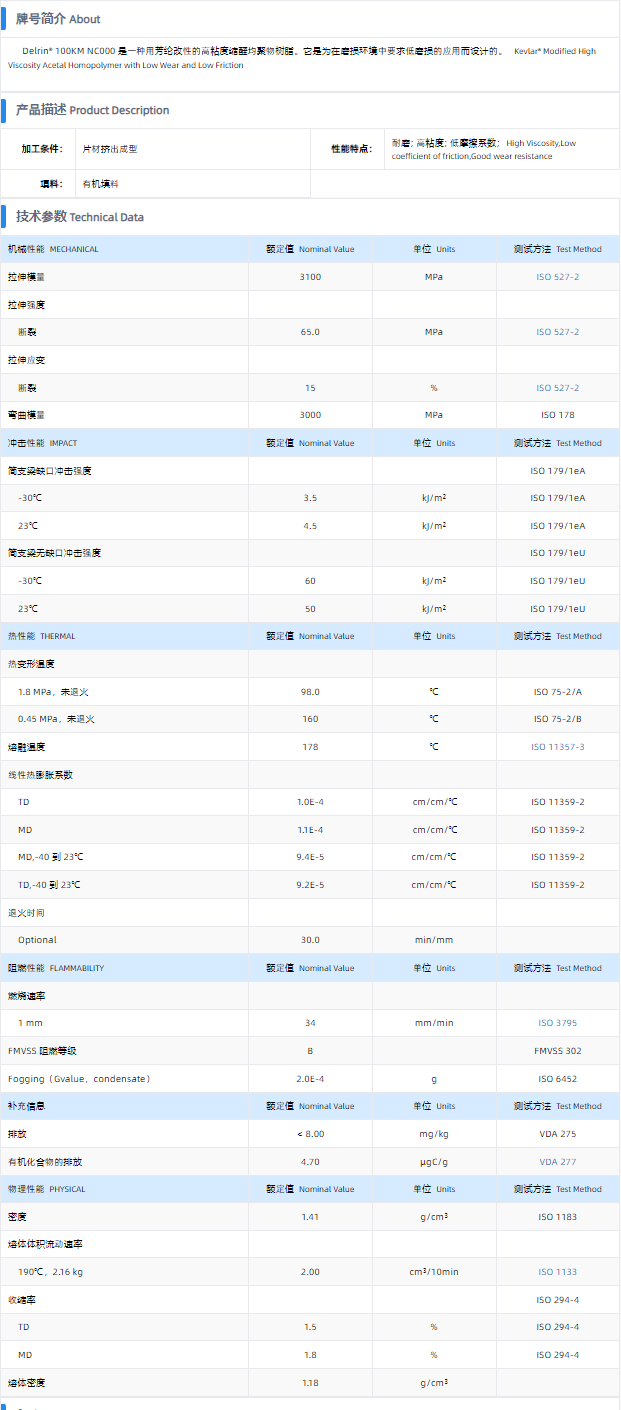Follow the ISO 3795 link
The height and width of the screenshot is (1410, 621).
(557, 1023)
